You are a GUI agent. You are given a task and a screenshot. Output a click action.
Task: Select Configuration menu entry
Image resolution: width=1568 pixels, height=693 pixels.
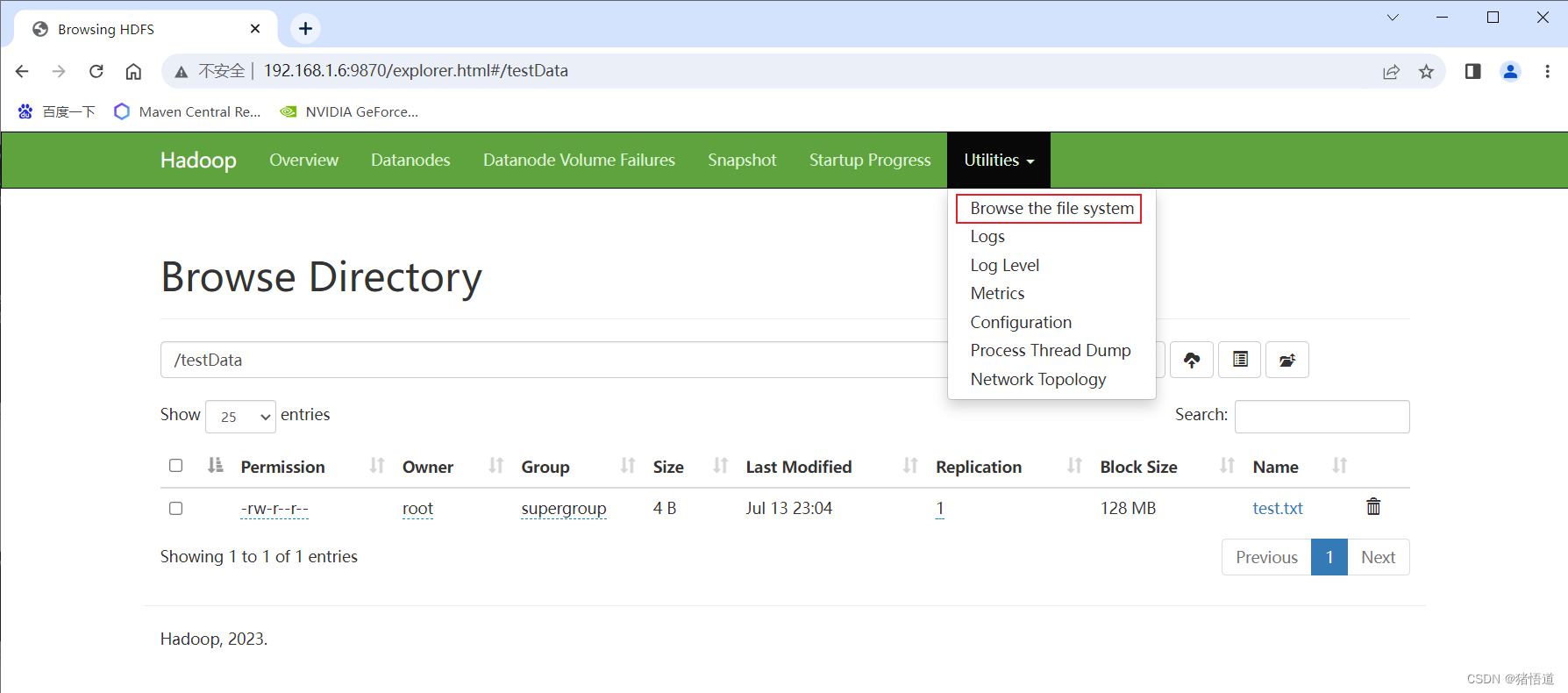click(x=1021, y=322)
